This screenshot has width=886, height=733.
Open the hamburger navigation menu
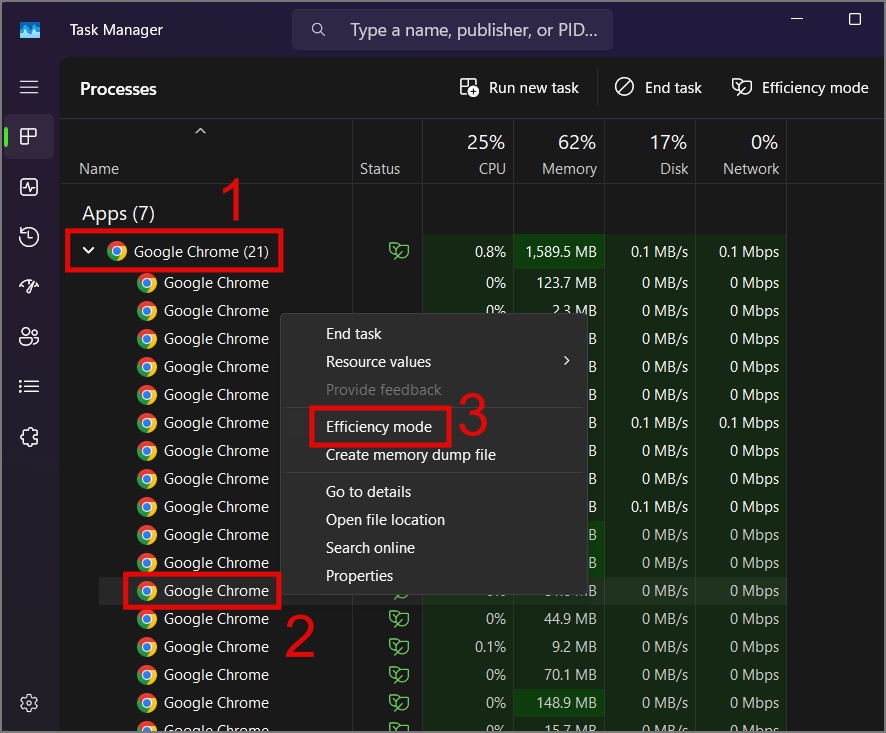29,87
